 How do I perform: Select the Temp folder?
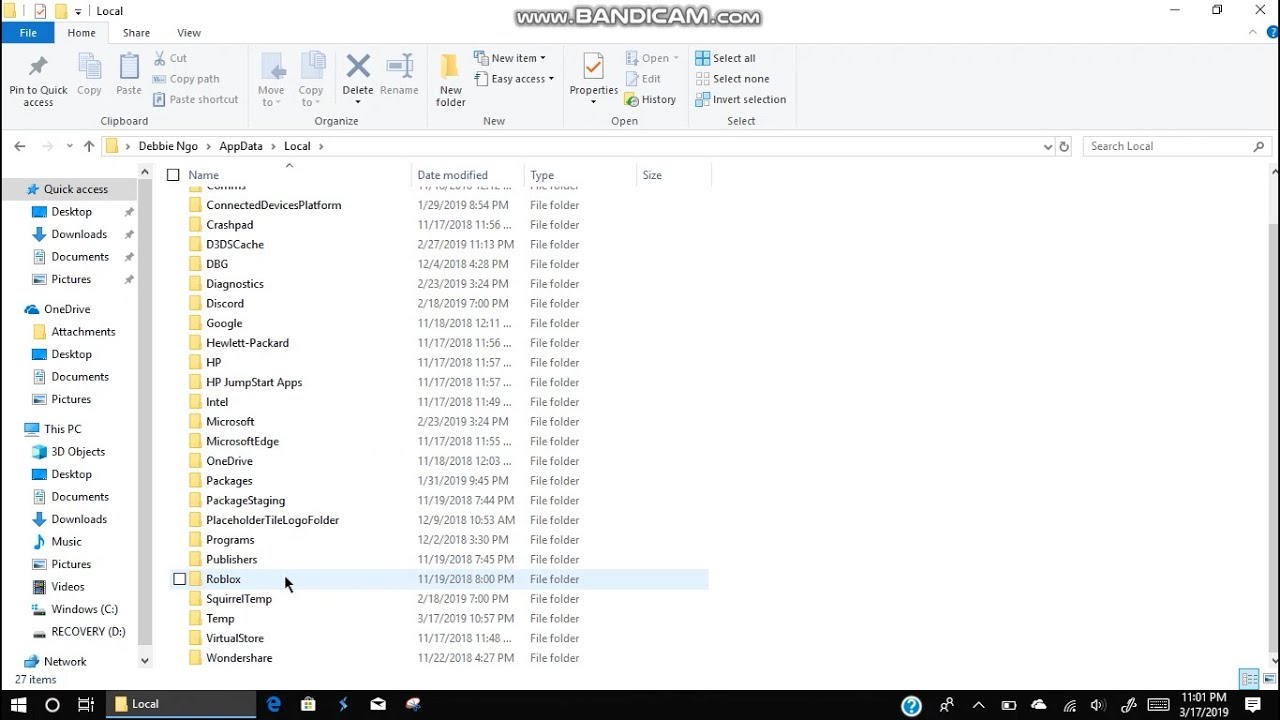coord(220,618)
